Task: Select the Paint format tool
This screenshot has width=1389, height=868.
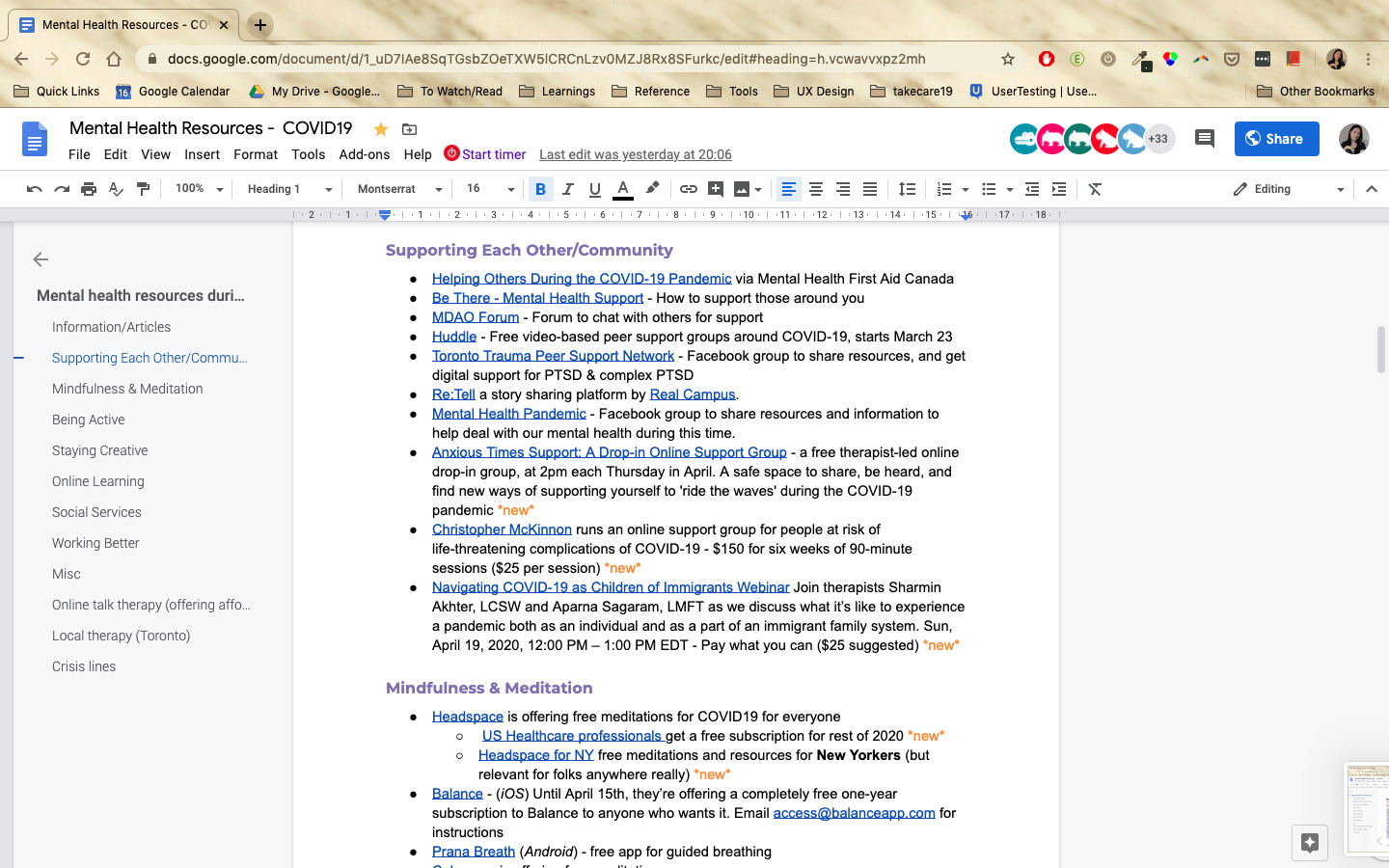Action: click(x=143, y=189)
